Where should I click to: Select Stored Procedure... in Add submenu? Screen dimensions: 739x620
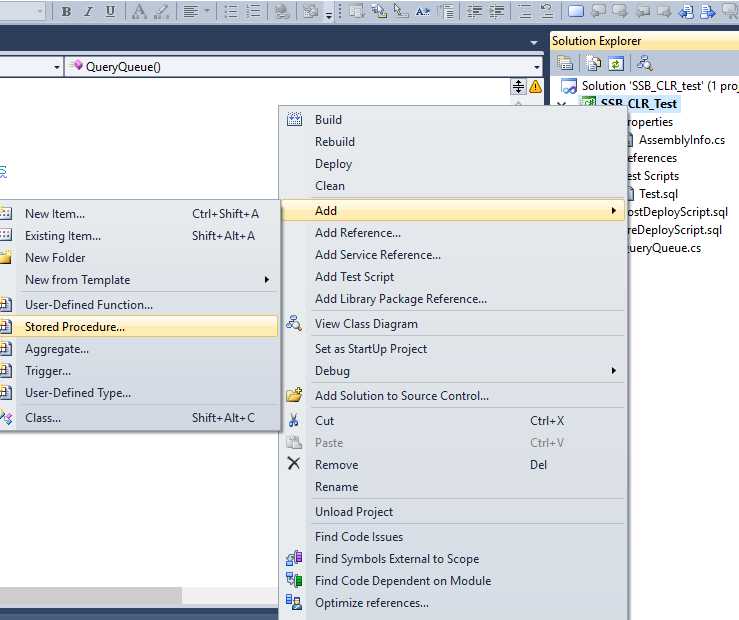coord(139,326)
